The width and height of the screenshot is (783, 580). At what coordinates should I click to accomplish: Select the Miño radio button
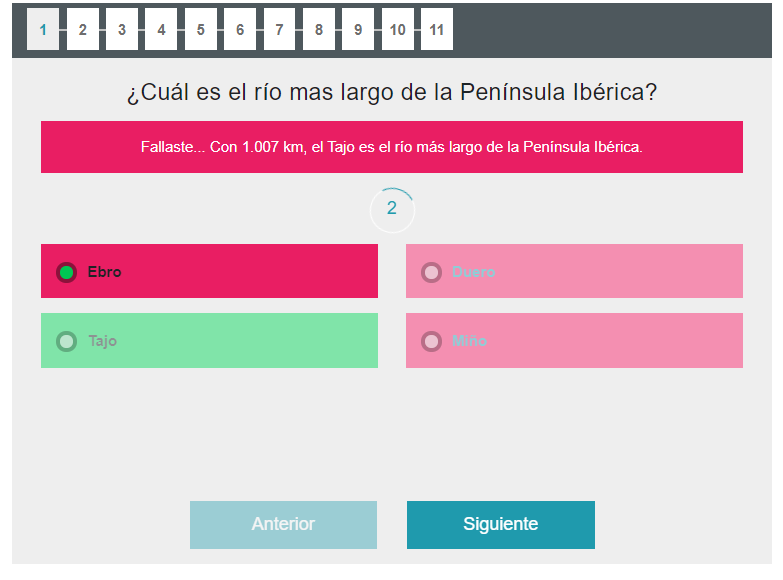pyautogui.click(x=432, y=341)
